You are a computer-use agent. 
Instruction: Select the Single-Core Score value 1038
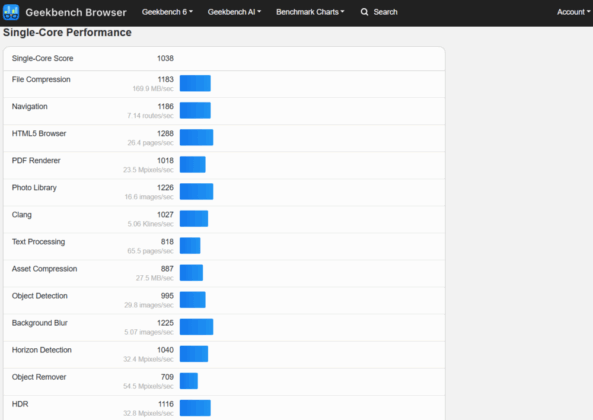click(165, 58)
